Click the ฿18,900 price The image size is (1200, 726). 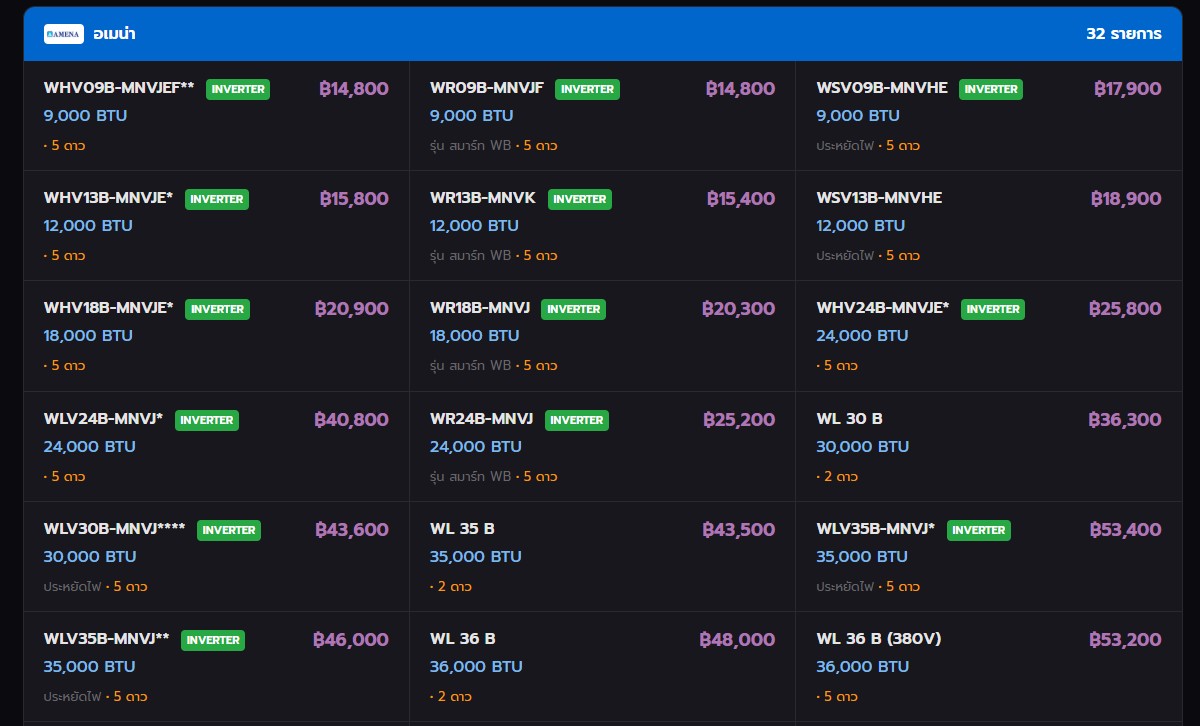click(1126, 199)
